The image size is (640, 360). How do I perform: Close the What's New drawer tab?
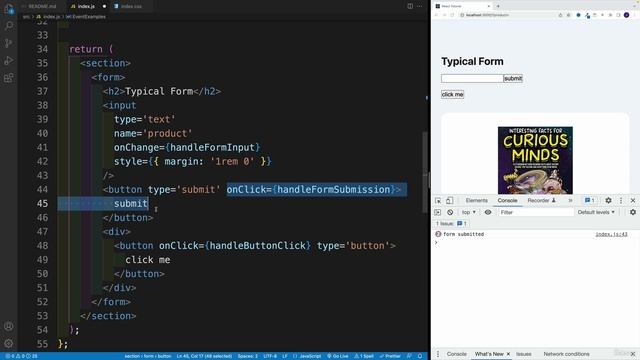[508, 354]
